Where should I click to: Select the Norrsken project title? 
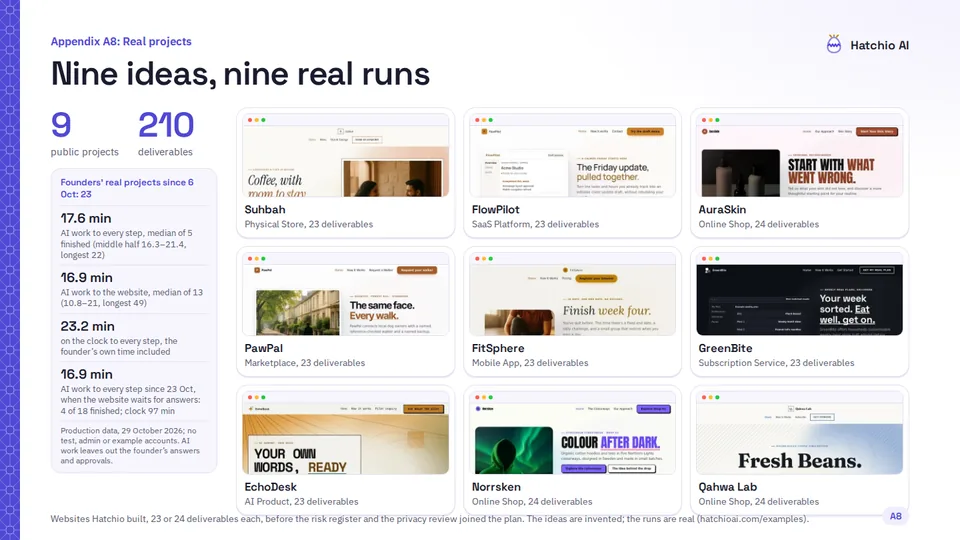(496, 487)
